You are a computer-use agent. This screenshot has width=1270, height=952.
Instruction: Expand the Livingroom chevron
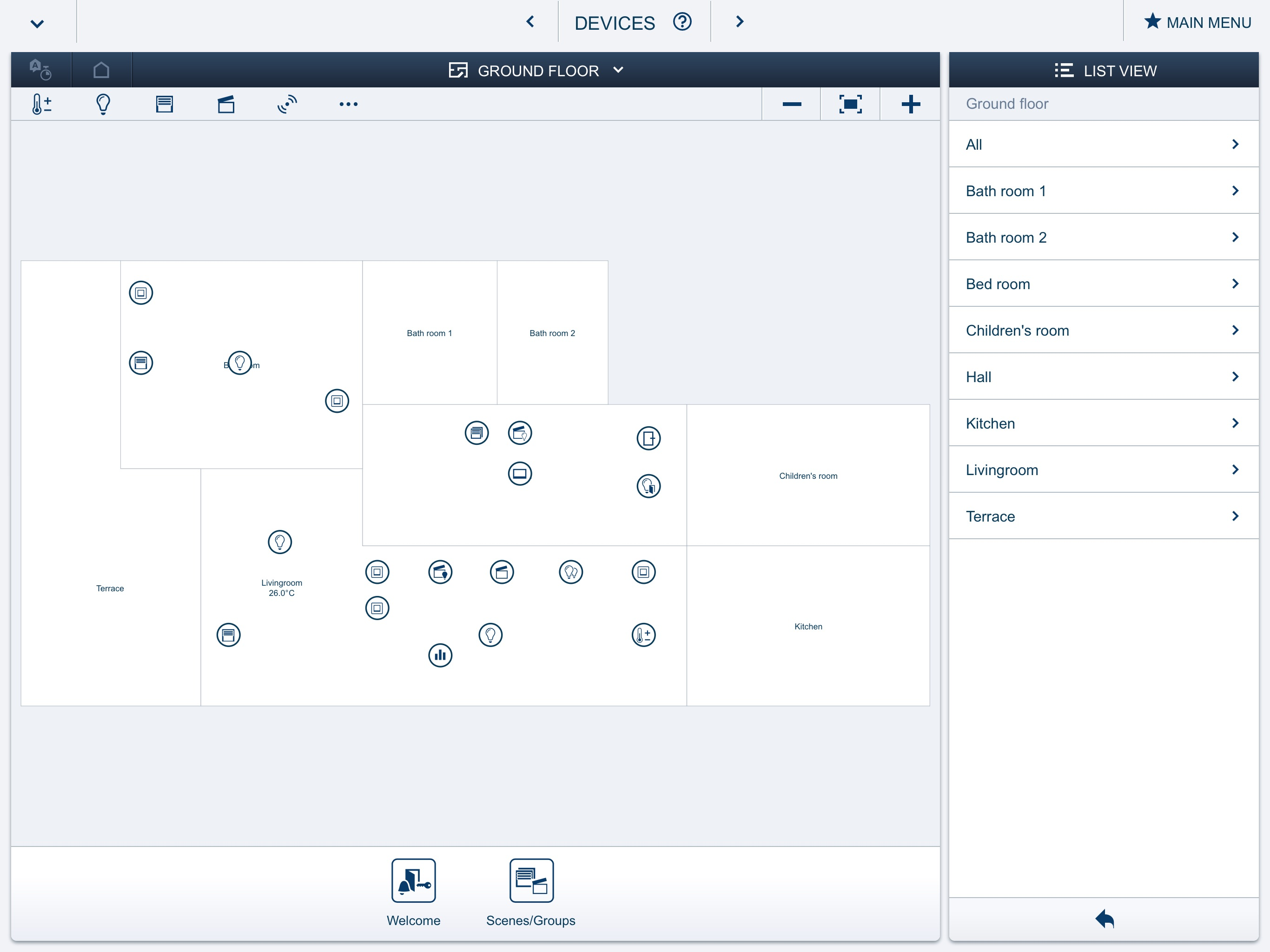pos(1236,469)
